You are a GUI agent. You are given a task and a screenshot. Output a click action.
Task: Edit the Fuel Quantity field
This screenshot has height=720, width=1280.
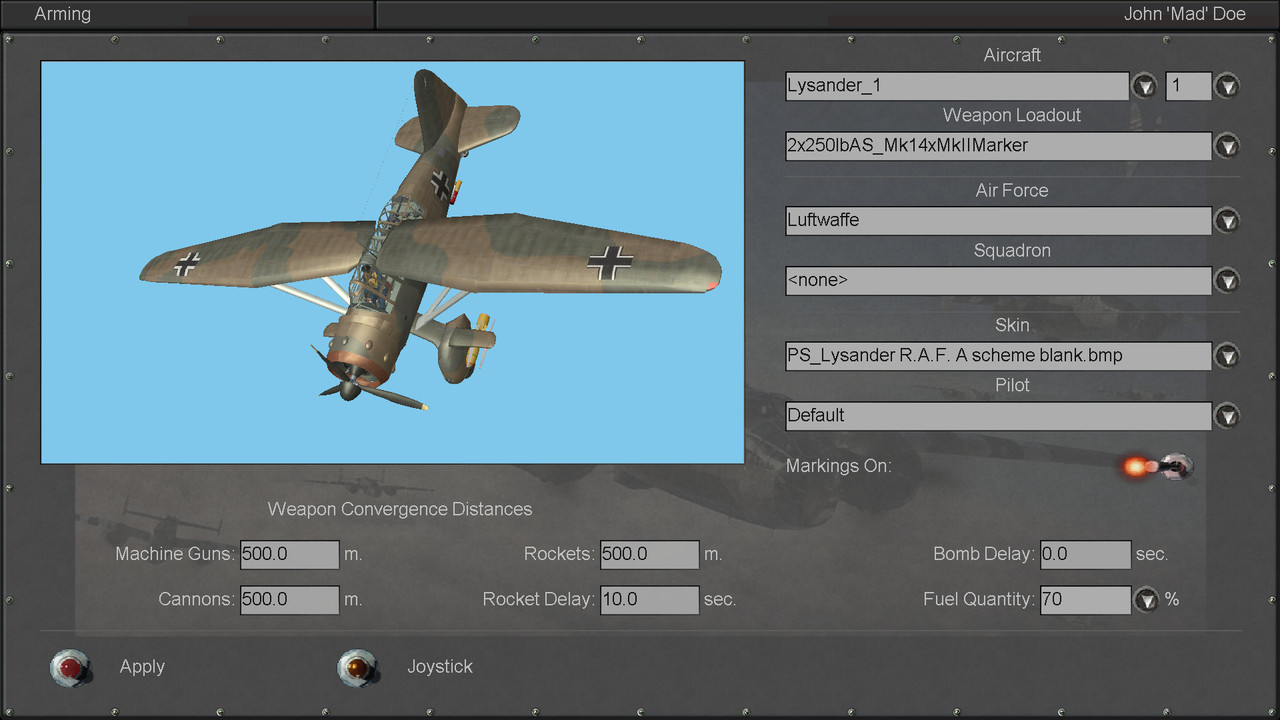(1086, 600)
